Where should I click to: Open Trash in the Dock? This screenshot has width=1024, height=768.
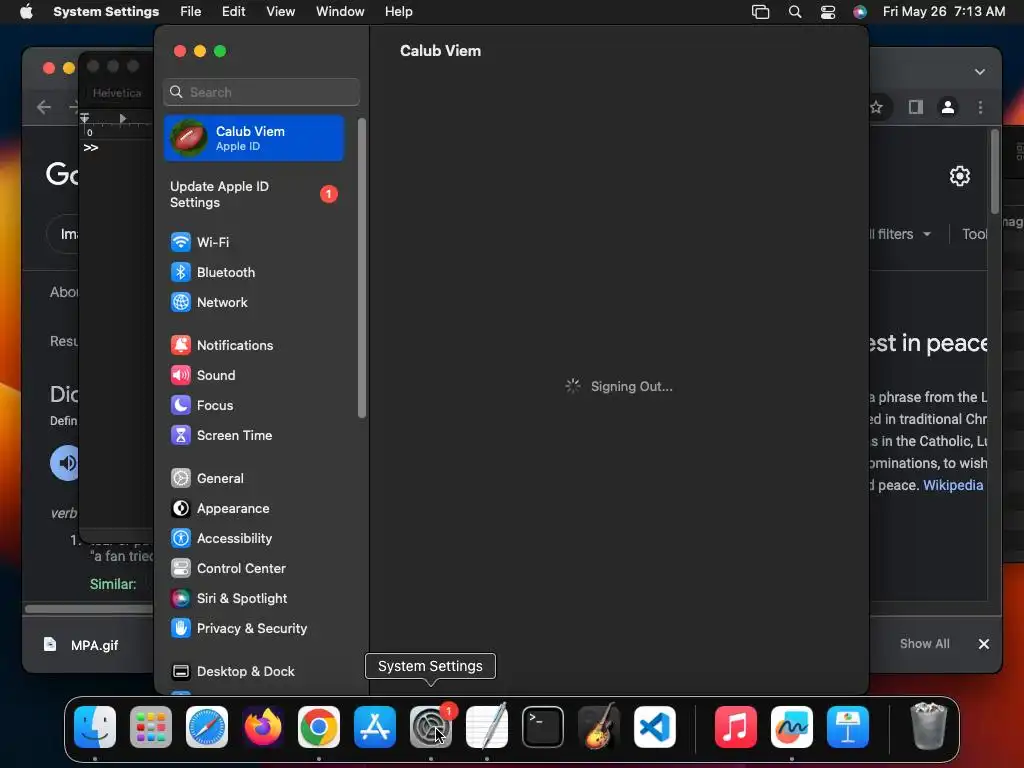(929, 726)
